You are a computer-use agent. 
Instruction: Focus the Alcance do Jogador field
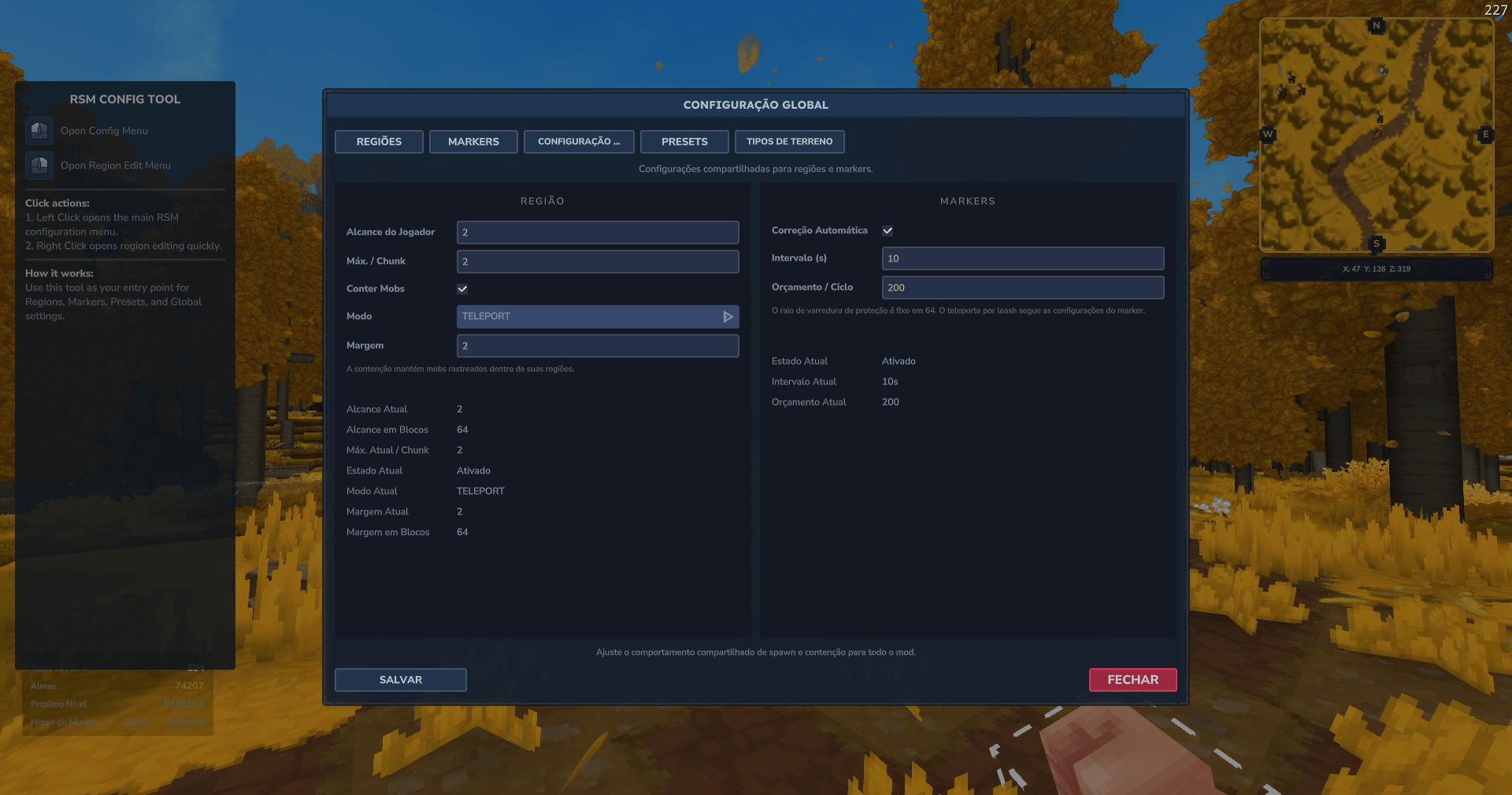click(598, 232)
